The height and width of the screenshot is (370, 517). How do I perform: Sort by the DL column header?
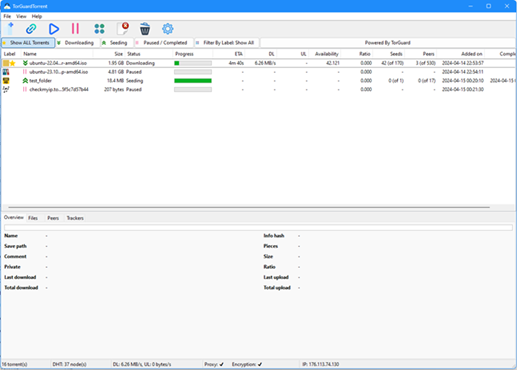(x=261, y=54)
